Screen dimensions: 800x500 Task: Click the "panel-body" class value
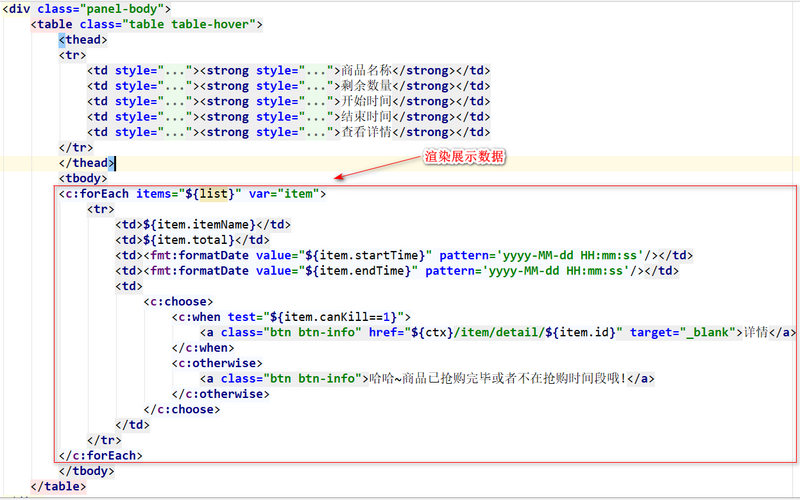[122, 9]
